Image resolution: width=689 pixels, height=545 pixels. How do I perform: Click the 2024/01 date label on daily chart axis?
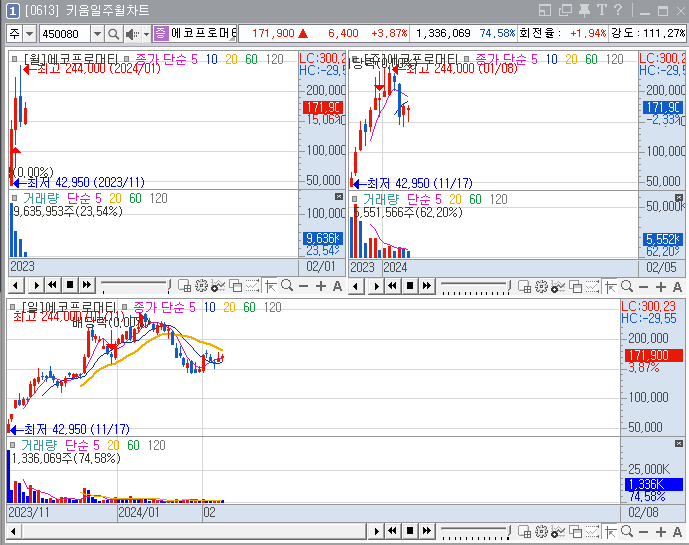pyautogui.click(x=139, y=512)
